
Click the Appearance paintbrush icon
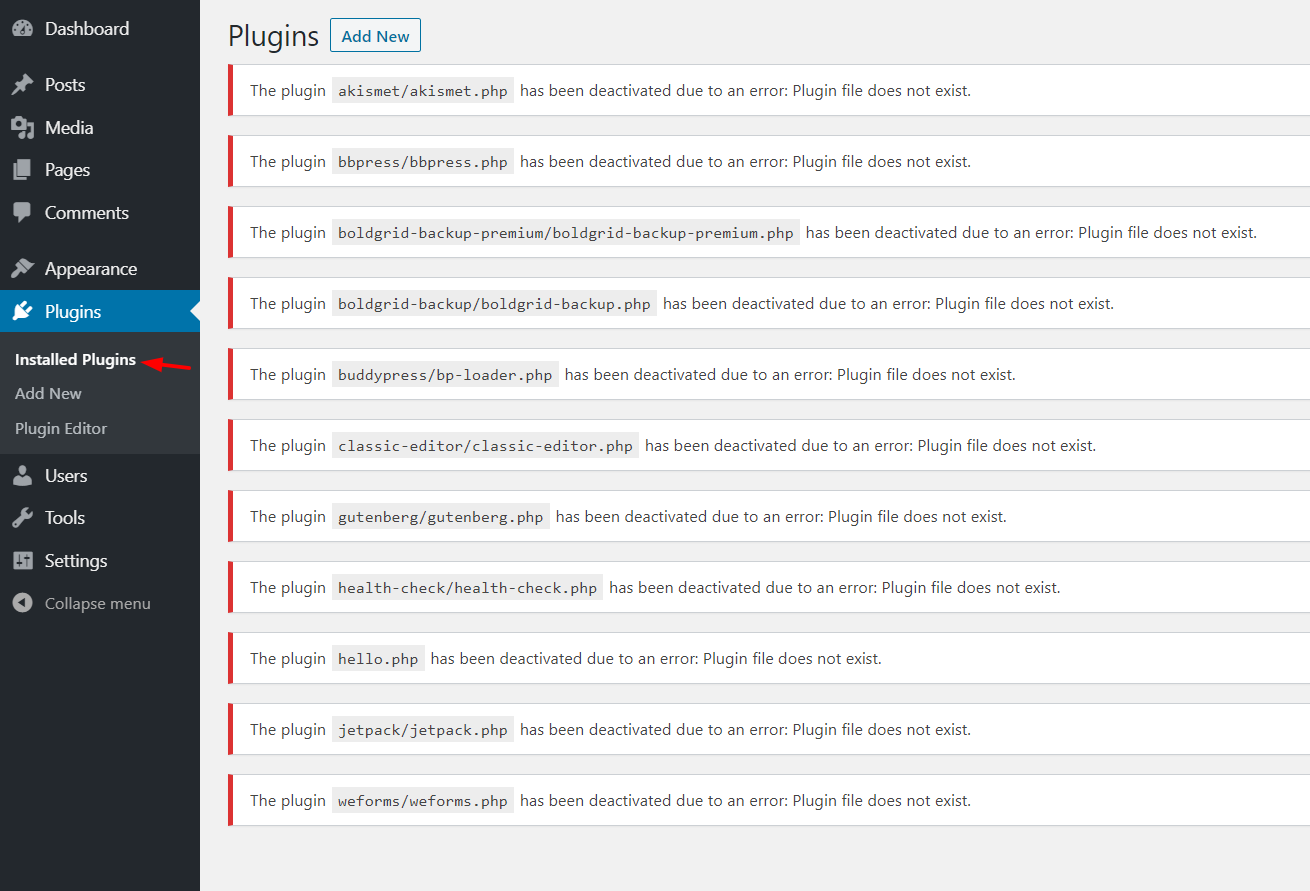pos(22,269)
